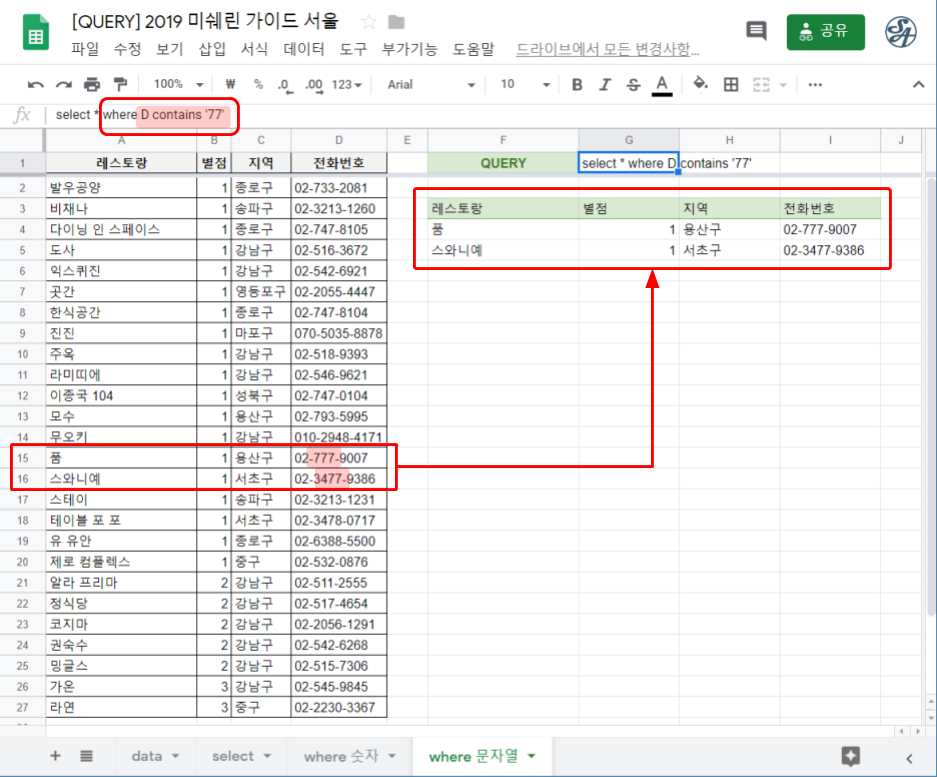Select the paint format tool
This screenshot has height=777, width=937.
coord(120,85)
